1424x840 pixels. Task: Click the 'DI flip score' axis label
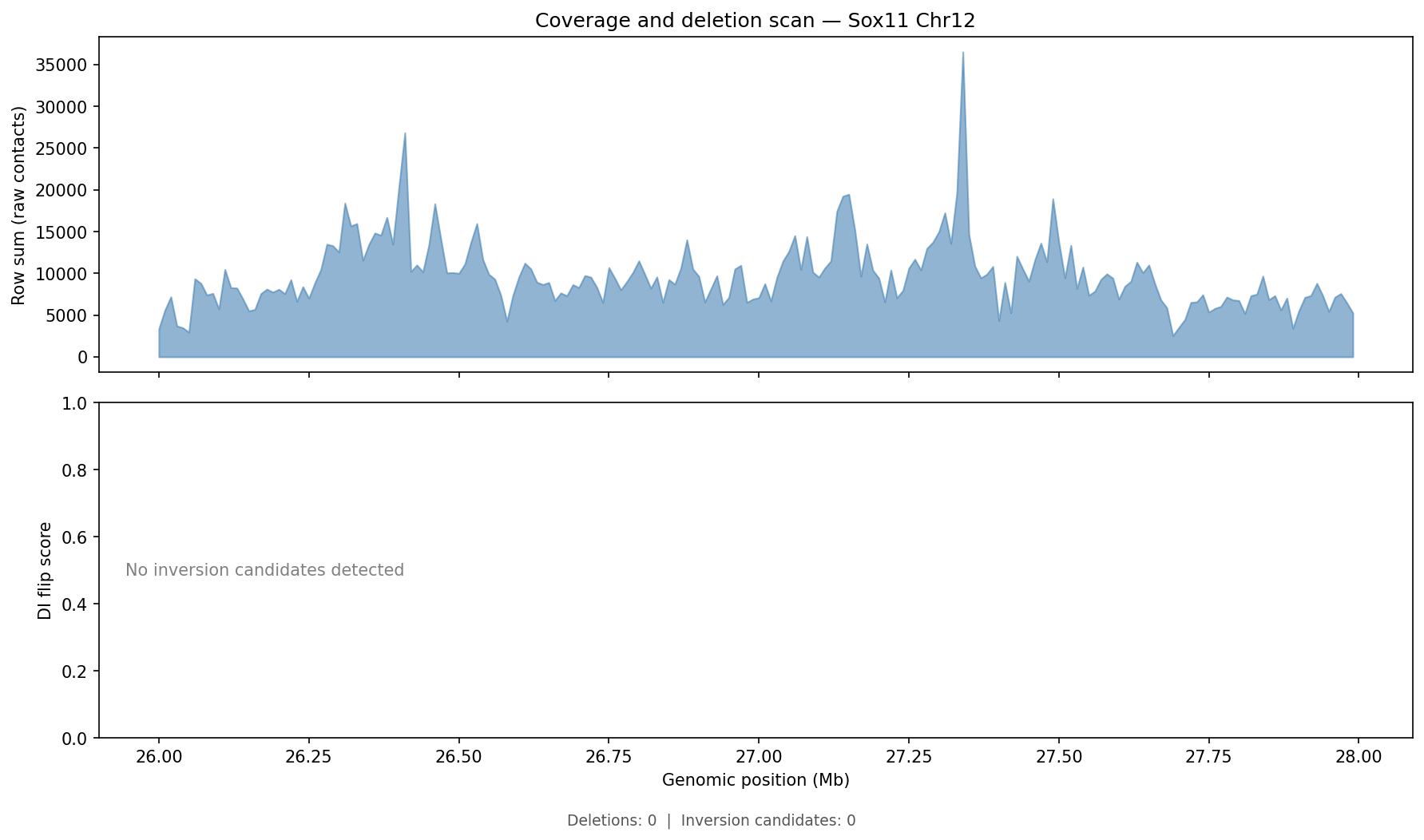[x=46, y=570]
